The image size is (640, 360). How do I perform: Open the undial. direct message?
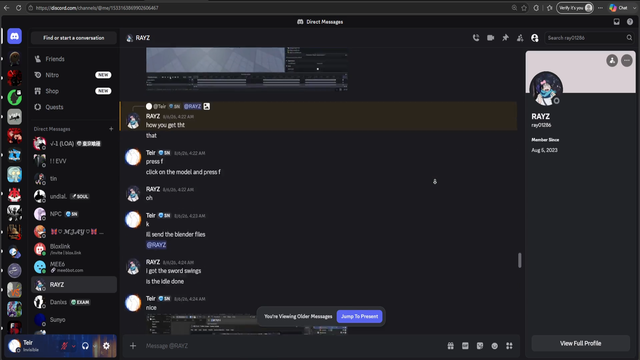click(x=74, y=196)
